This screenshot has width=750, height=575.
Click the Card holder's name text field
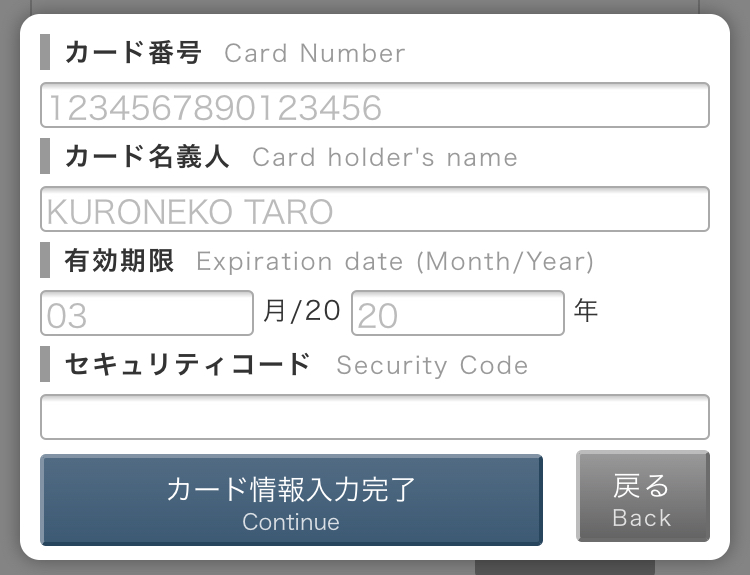375,209
